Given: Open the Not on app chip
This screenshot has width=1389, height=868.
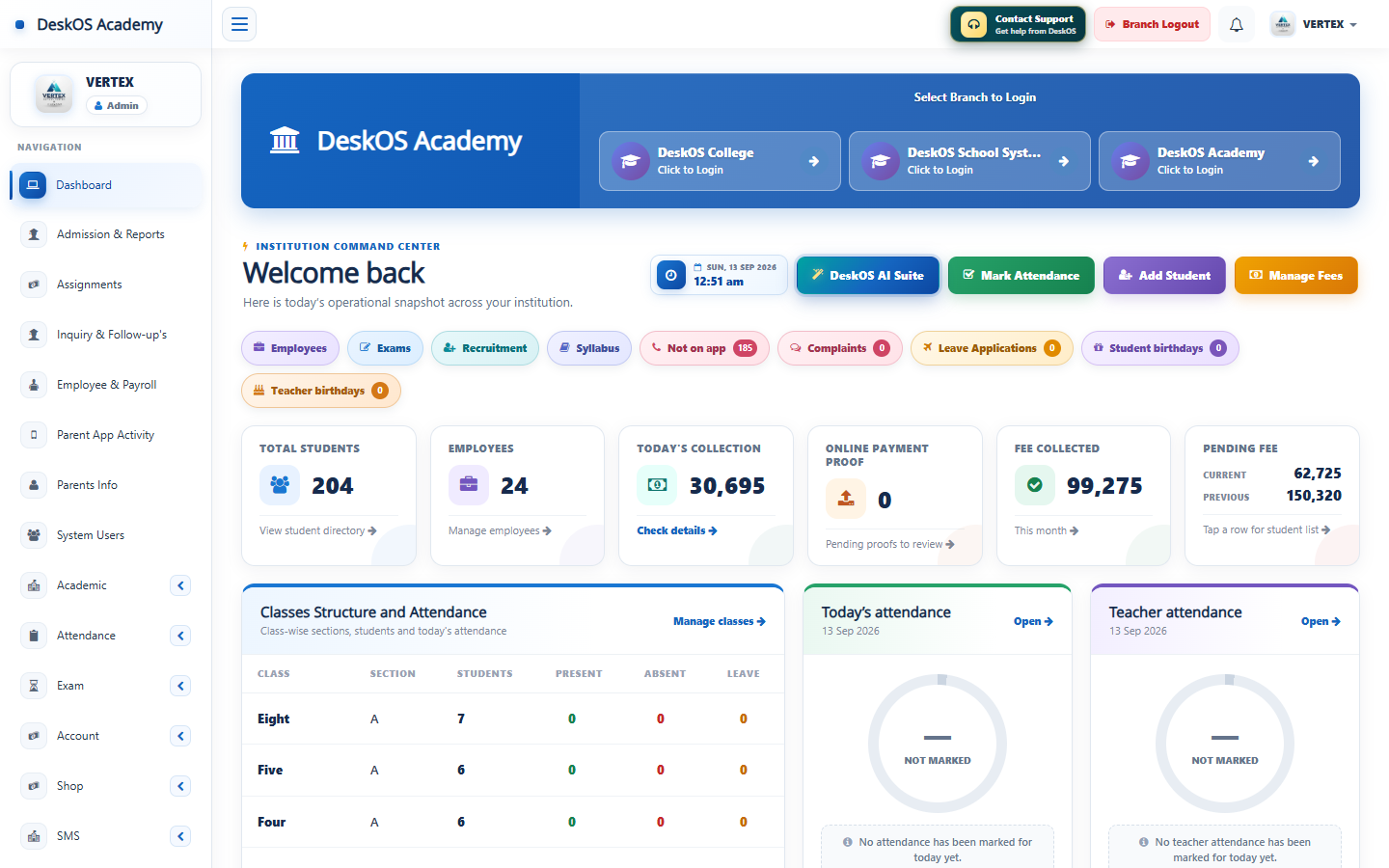Looking at the screenshot, I should (704, 348).
